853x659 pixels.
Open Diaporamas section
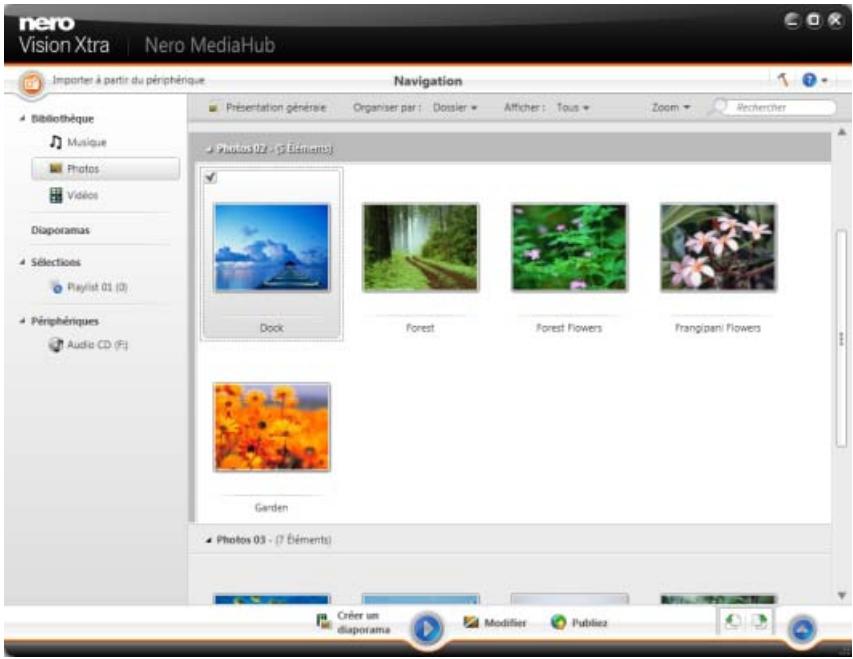[60, 230]
